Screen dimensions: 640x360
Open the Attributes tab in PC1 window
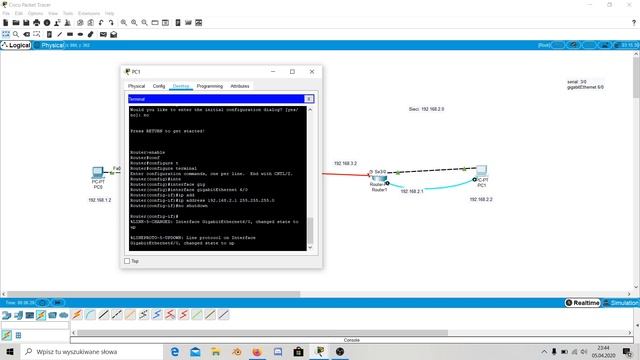[240, 86]
